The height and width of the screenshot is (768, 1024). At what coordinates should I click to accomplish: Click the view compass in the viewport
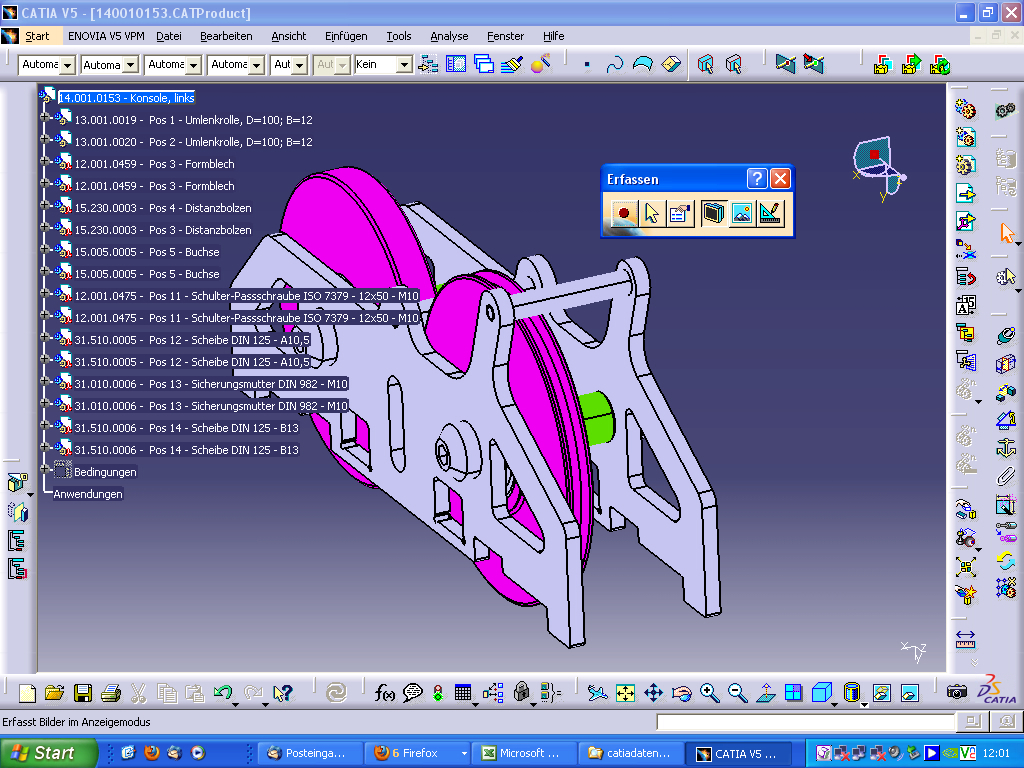coord(878,167)
